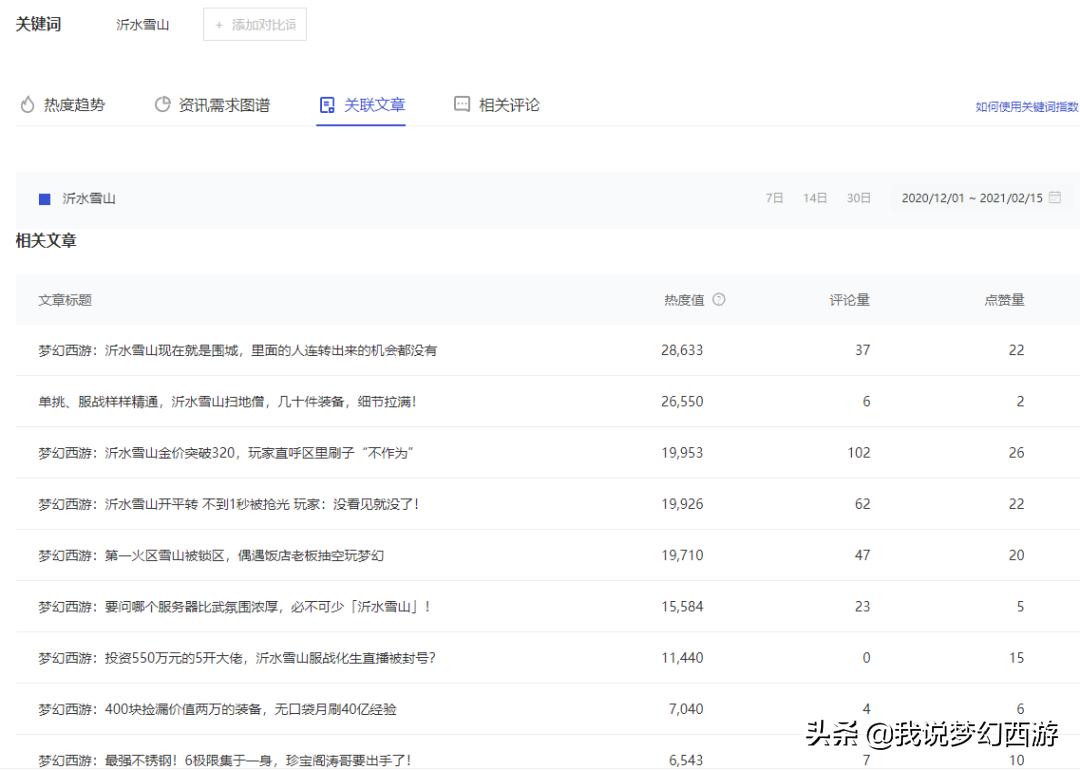
Task: Click the comment icon beside 相关评论
Action: [x=462, y=103]
